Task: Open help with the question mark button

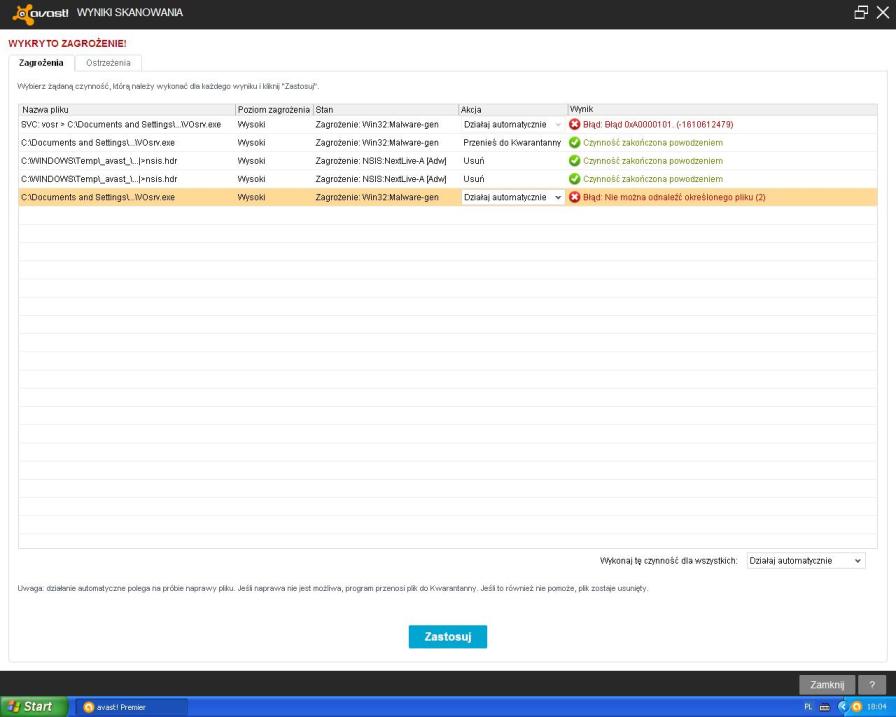Action: 871,684
